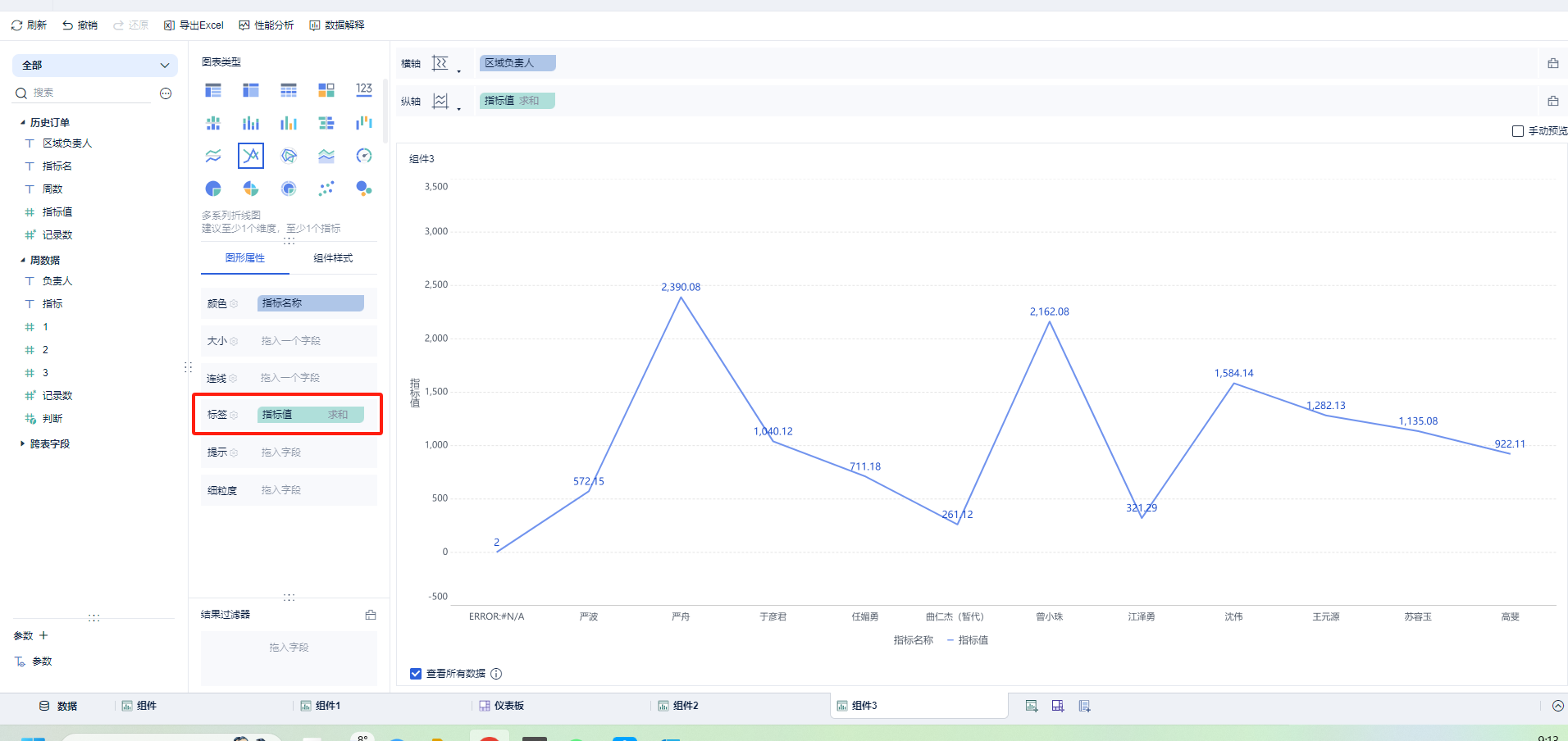This screenshot has width=1568, height=741.
Task: Click the 数据解释 button
Action: (x=337, y=25)
